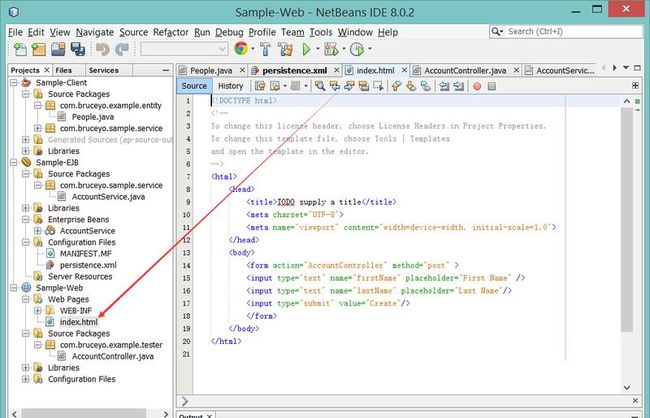Expand the Generated Sources node

(x=26, y=139)
